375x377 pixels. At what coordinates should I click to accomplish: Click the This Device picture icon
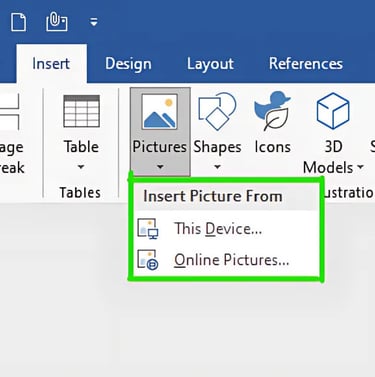point(148,229)
